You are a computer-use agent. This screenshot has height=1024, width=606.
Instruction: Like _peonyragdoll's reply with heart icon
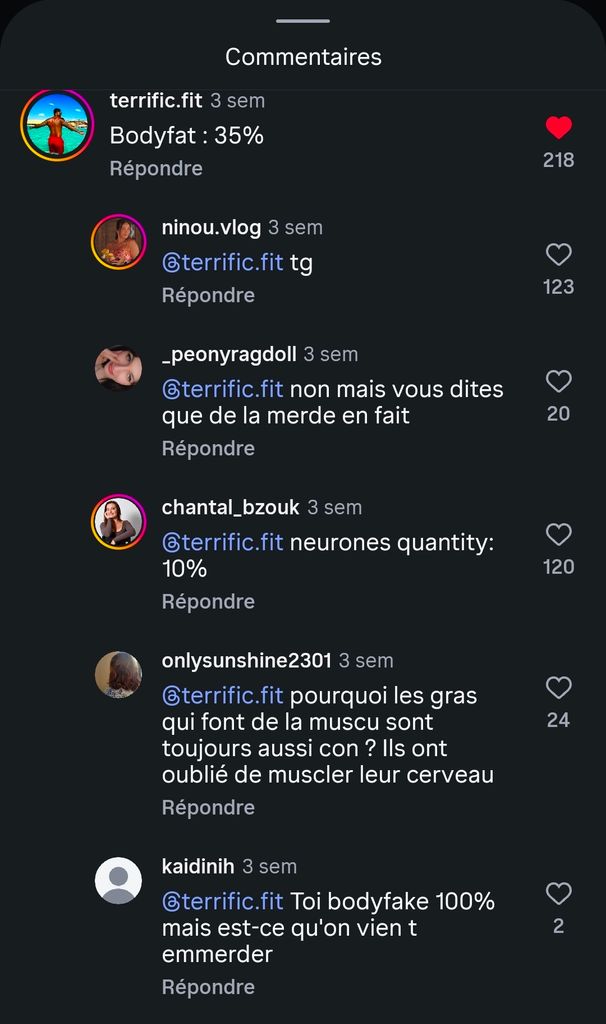click(558, 381)
